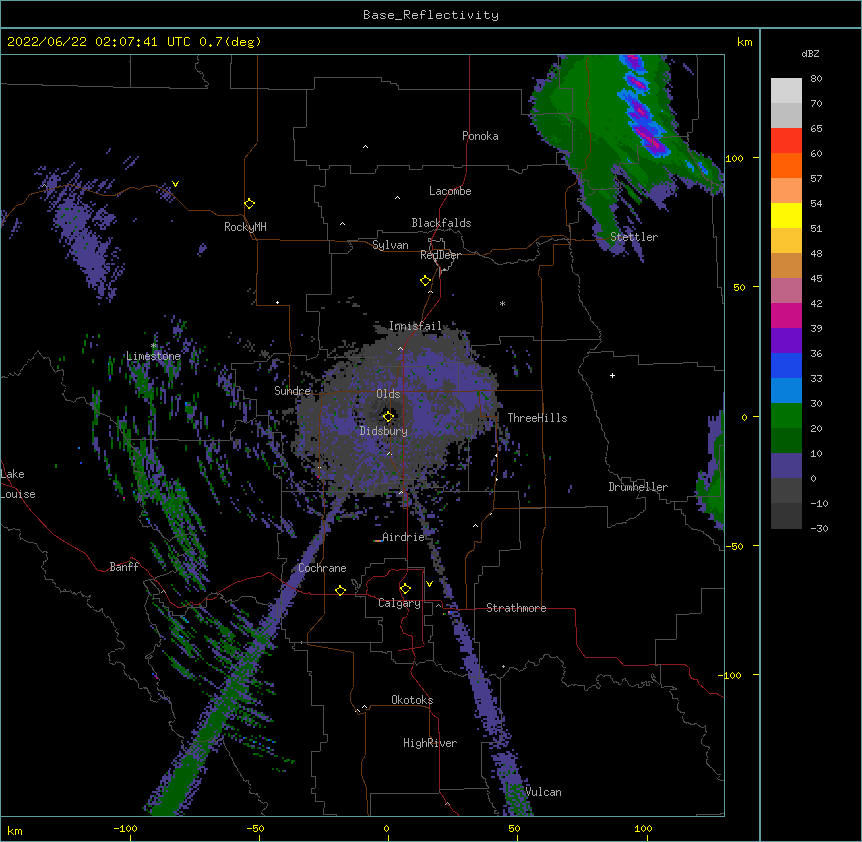Click the yellow diamond marker above Calgary label
The image size is (862, 842).
[405, 589]
